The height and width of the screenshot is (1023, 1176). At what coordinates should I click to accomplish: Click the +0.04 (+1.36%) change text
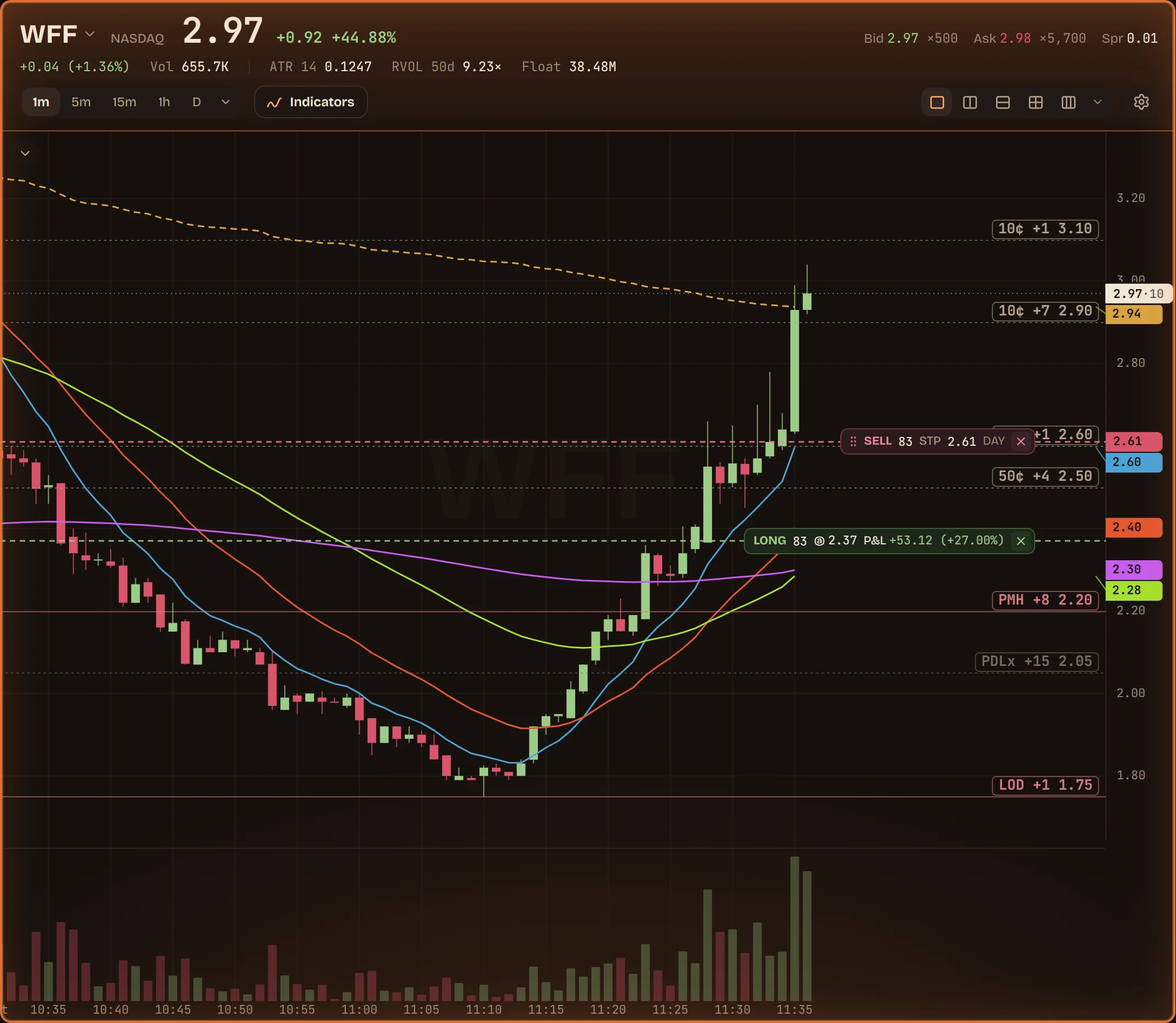pos(75,67)
